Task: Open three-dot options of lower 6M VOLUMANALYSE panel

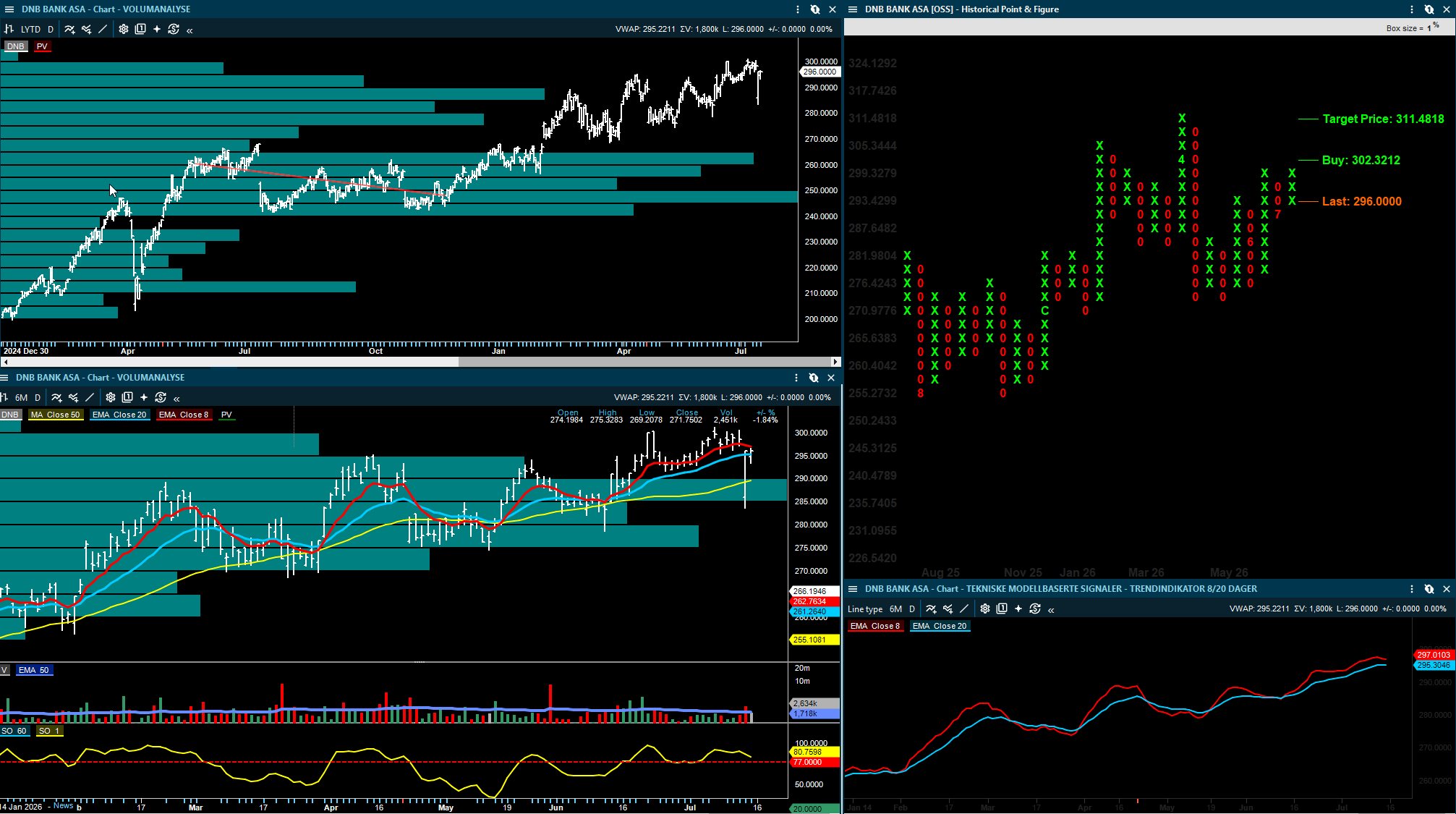Action: pos(796,378)
